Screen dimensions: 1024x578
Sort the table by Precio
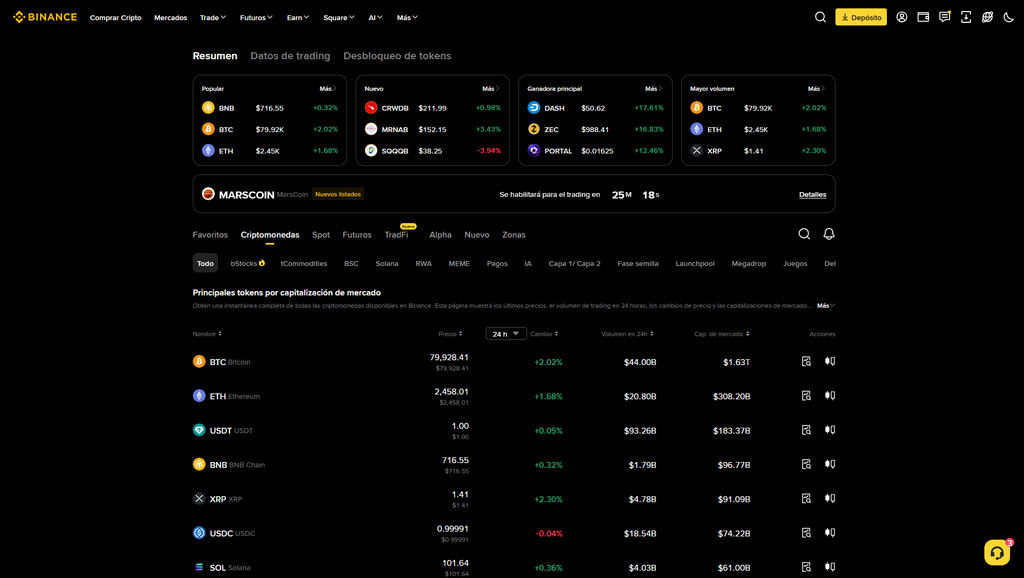[x=451, y=334]
